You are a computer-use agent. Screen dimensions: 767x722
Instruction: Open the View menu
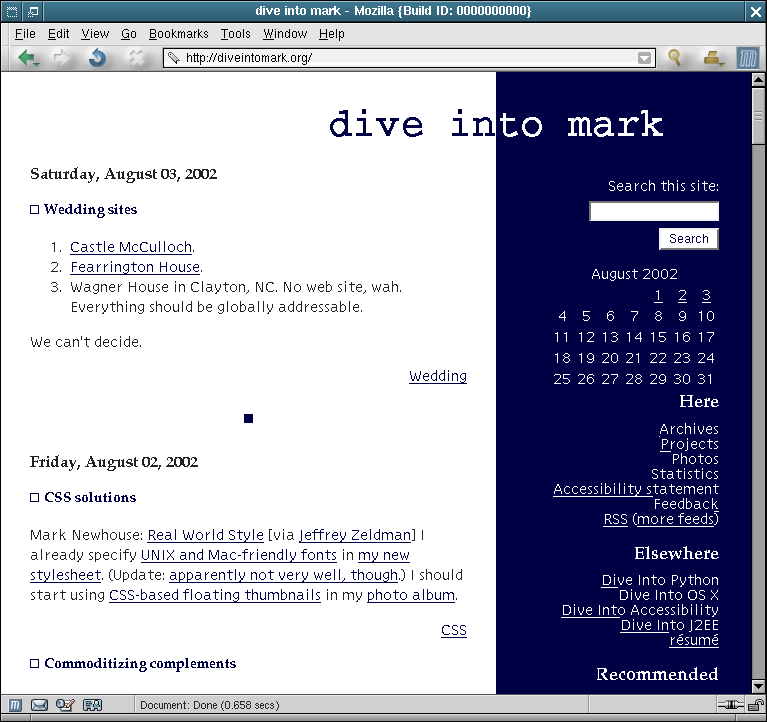coord(95,34)
